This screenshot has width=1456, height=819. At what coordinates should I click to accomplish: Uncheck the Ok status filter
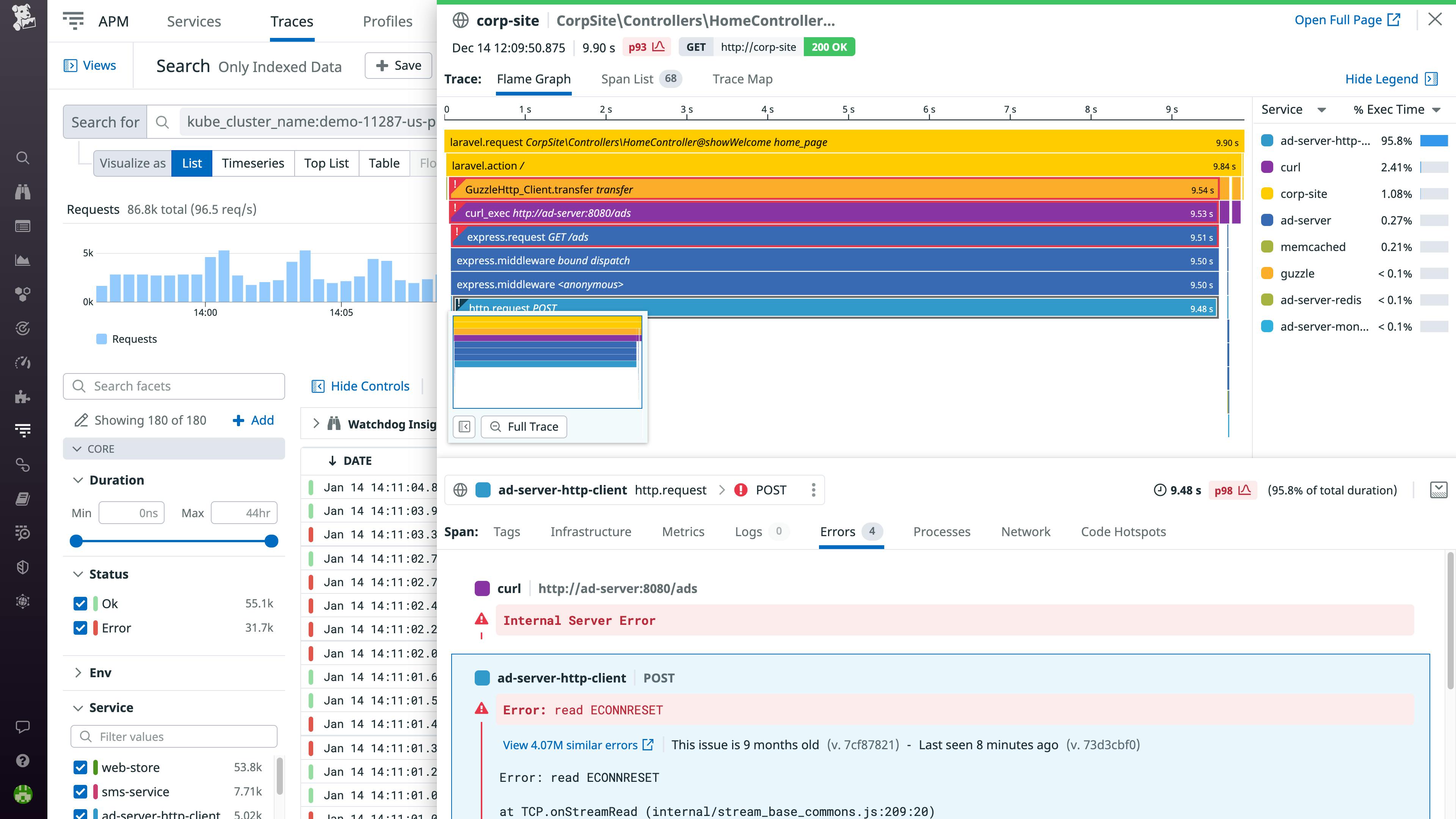pyautogui.click(x=80, y=603)
